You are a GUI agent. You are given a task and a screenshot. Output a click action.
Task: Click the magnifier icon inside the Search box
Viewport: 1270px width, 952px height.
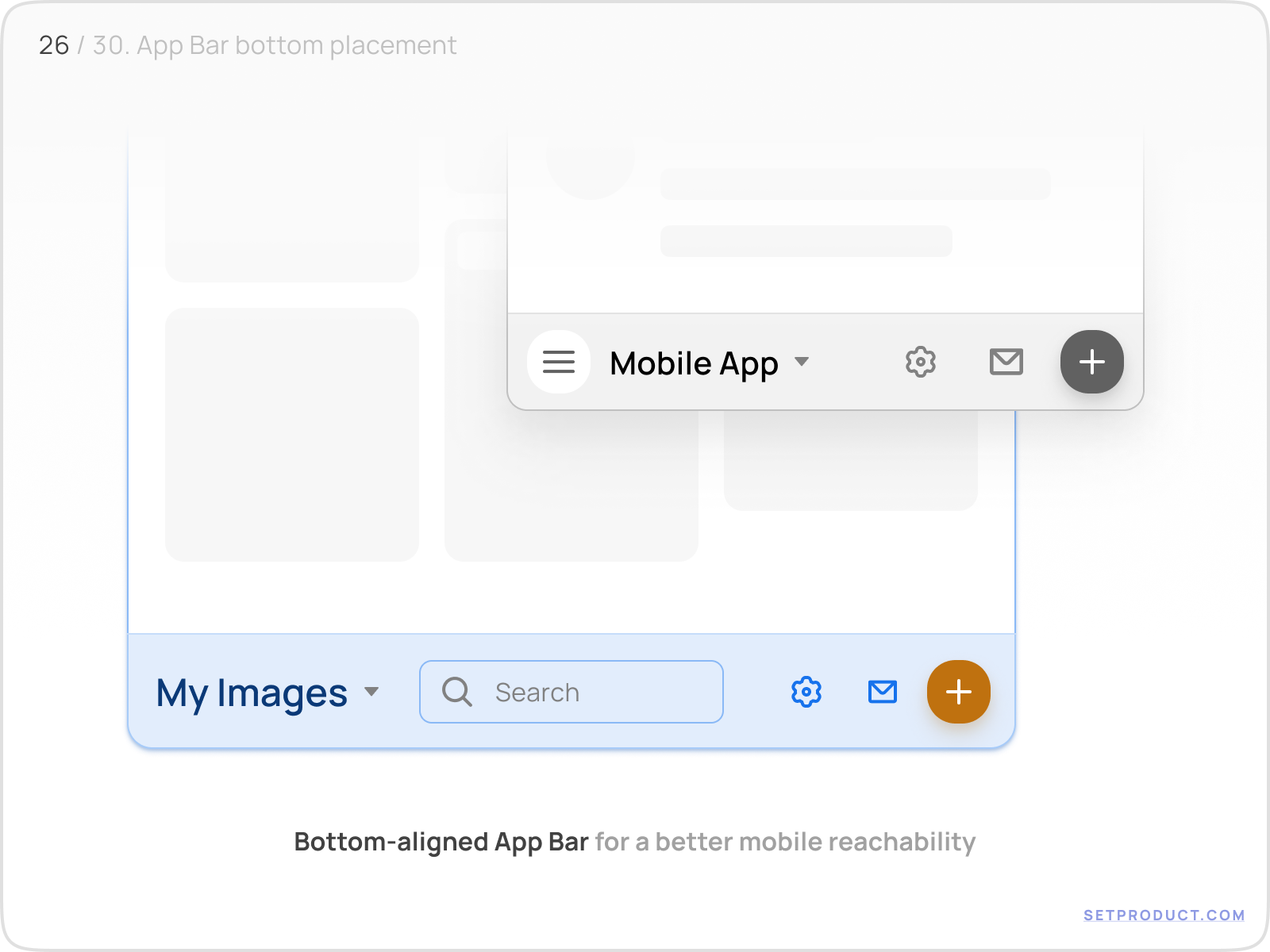456,692
